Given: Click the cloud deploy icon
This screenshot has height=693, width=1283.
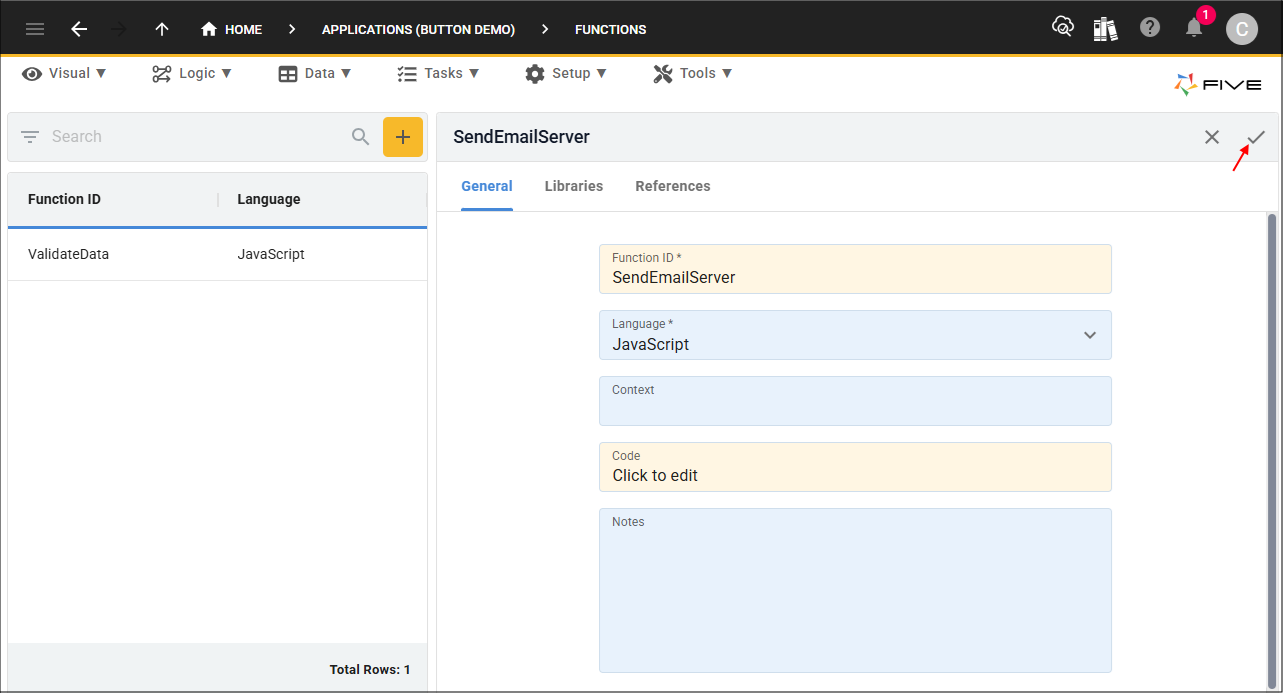Looking at the screenshot, I should pyautogui.click(x=1062, y=27).
